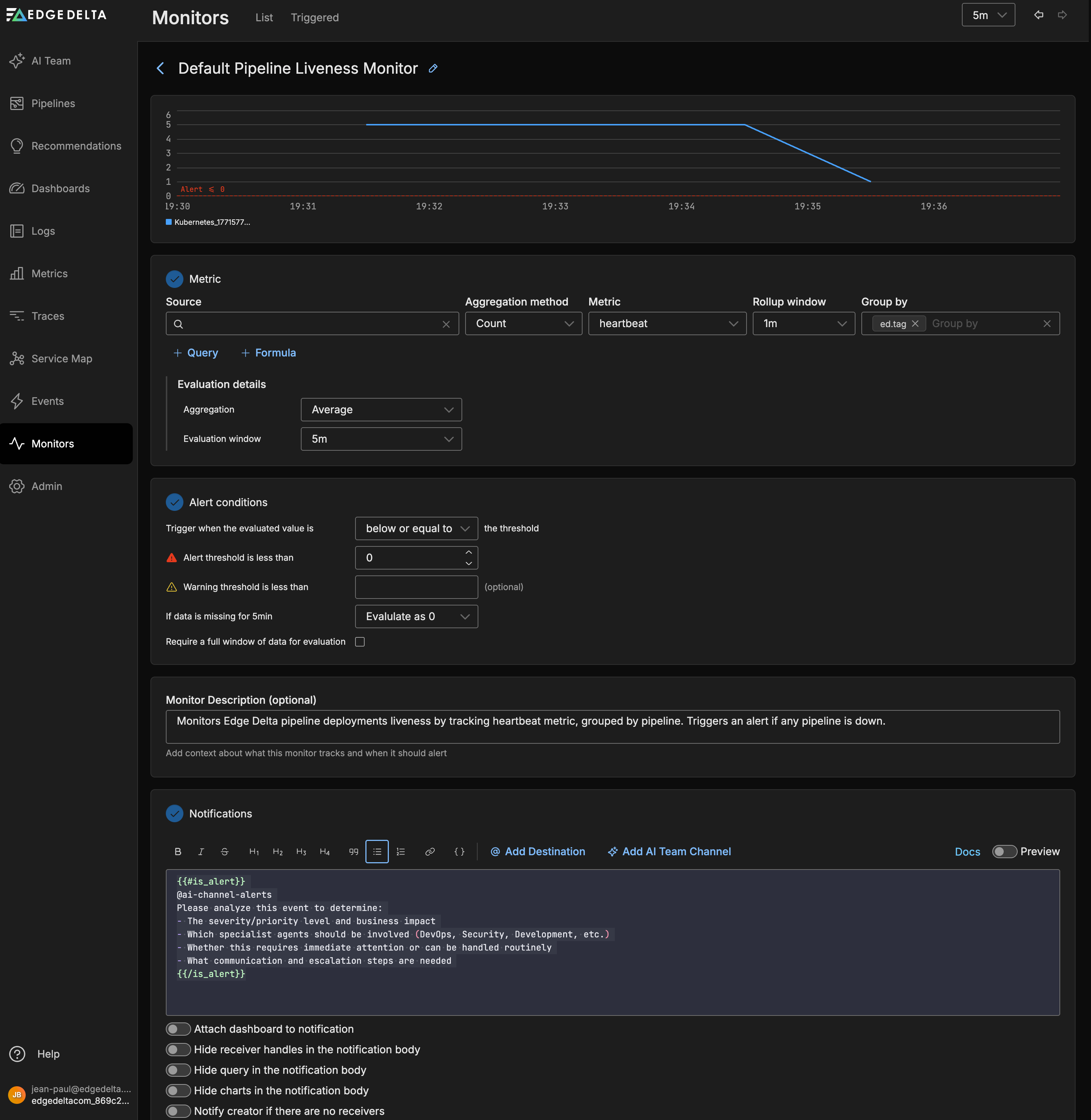Screen dimensions: 1091x1120
Task: Click the Kubernetes legend color swatch
Action: pos(168,222)
